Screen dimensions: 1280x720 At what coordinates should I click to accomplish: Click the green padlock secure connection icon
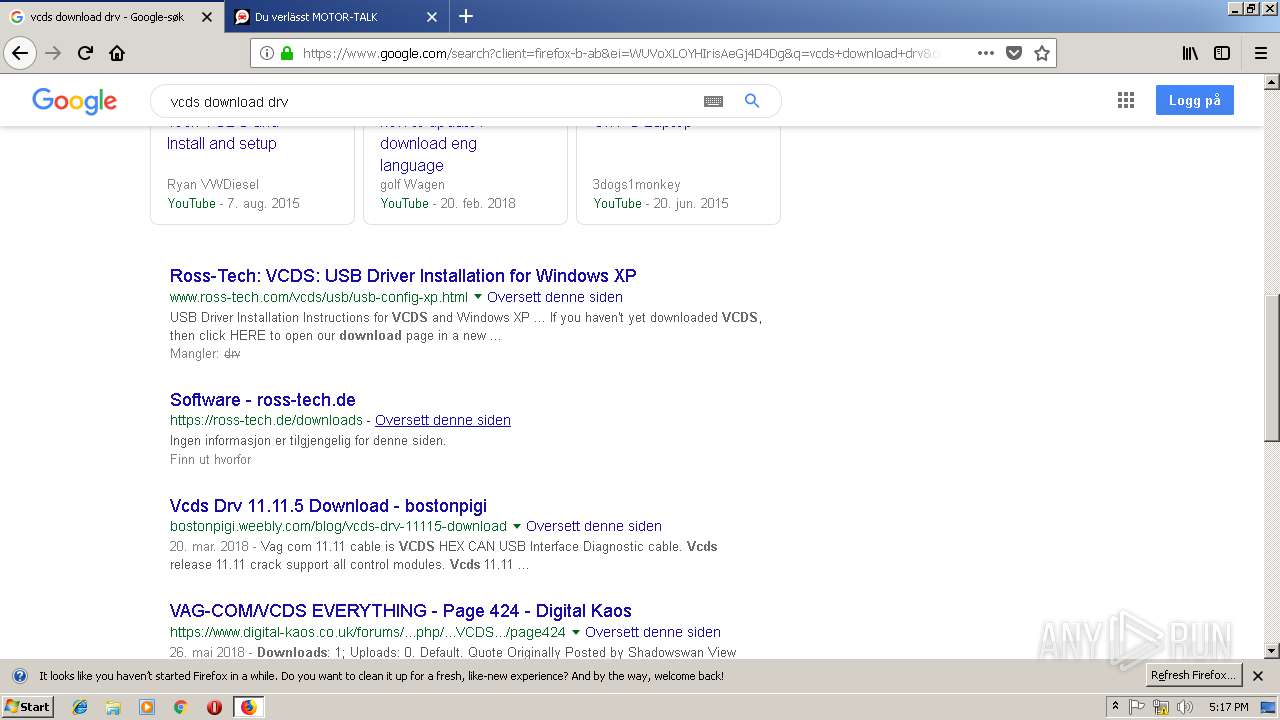(287, 53)
